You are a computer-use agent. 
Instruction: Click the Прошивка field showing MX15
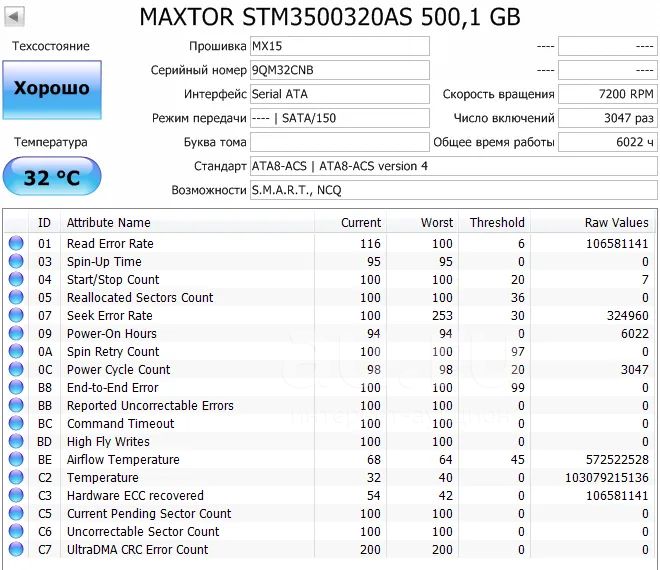(x=340, y=46)
